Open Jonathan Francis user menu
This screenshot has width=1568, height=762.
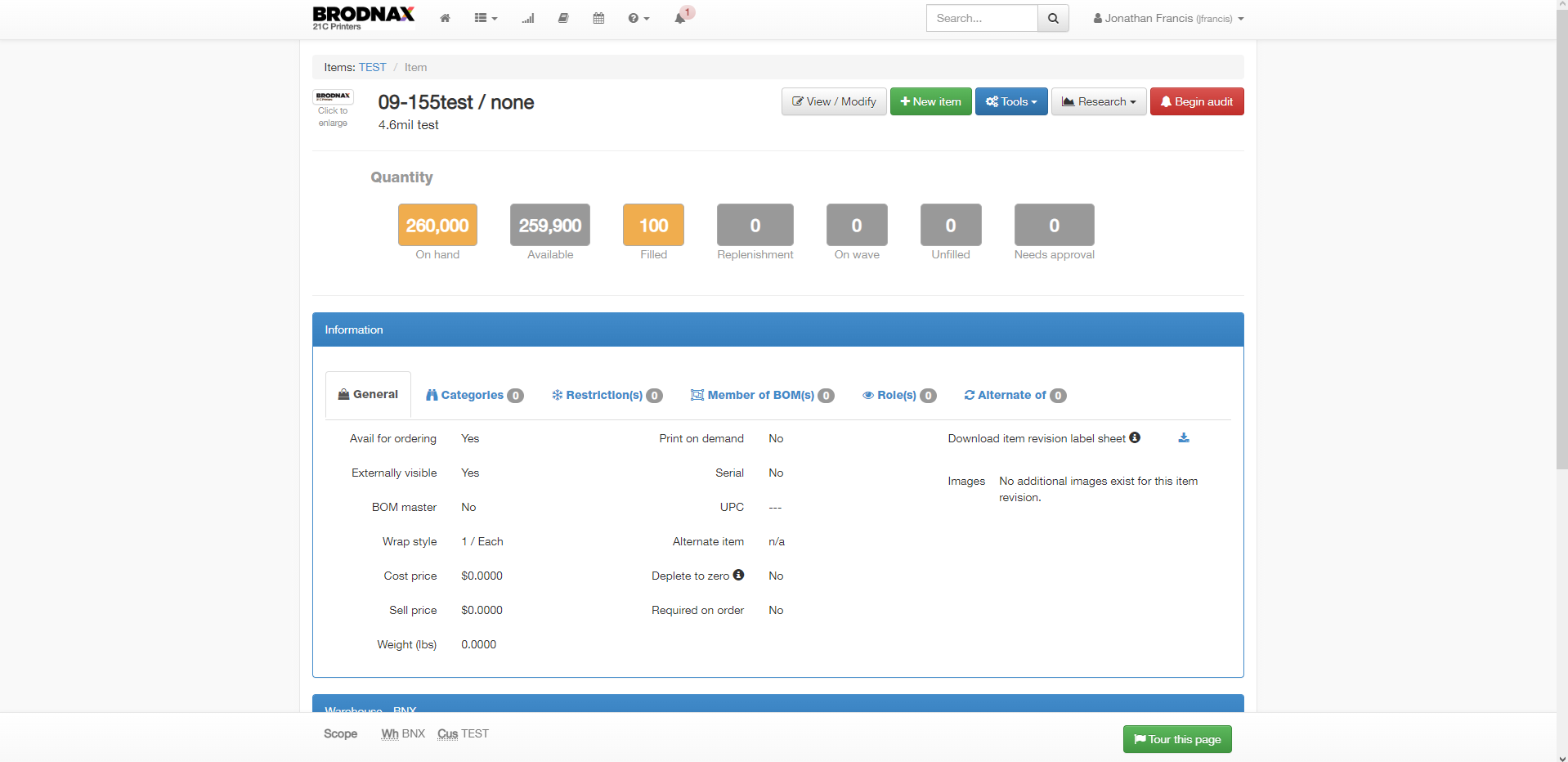click(x=1168, y=18)
